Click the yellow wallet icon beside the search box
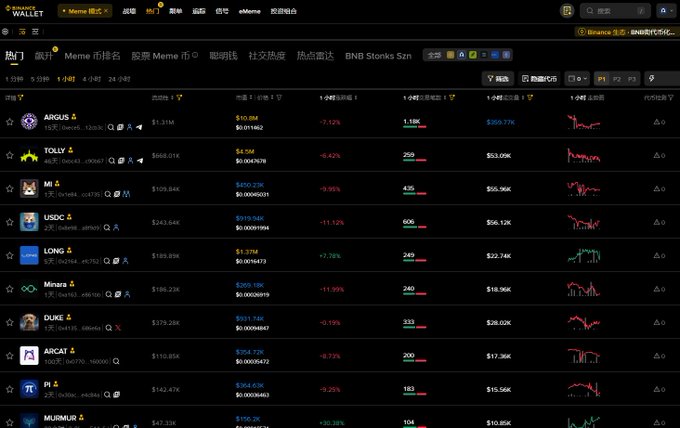This screenshot has width=680, height=428. click(x=567, y=11)
